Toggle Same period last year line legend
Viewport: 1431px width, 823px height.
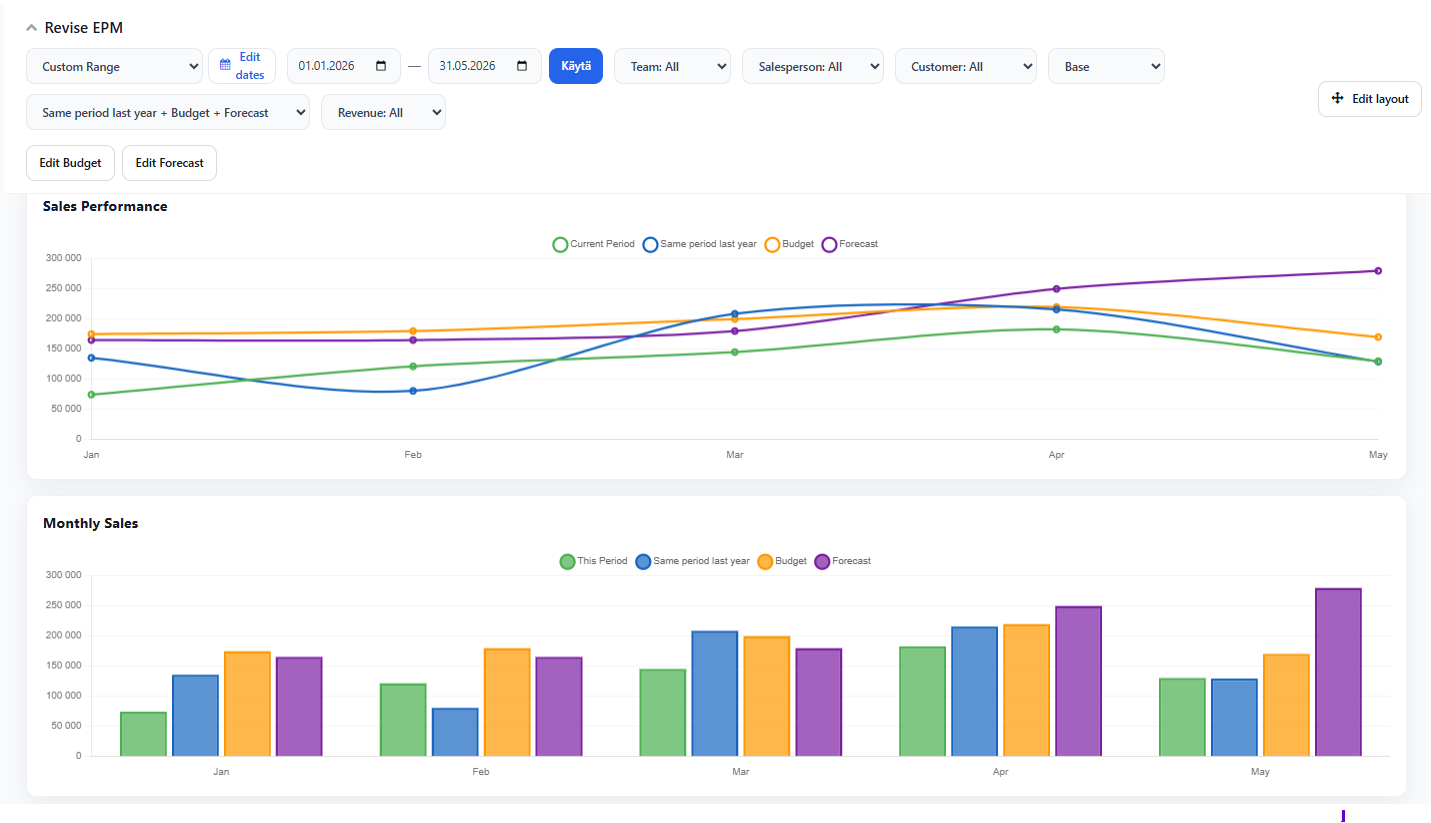tap(700, 244)
